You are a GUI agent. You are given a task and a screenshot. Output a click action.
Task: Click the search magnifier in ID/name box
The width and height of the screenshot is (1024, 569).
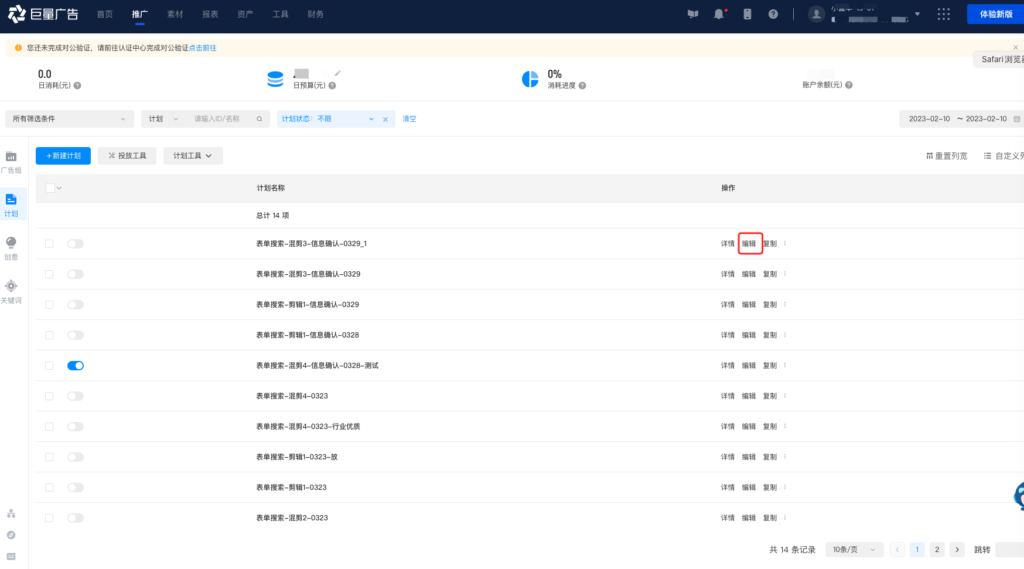pyautogui.click(x=259, y=119)
